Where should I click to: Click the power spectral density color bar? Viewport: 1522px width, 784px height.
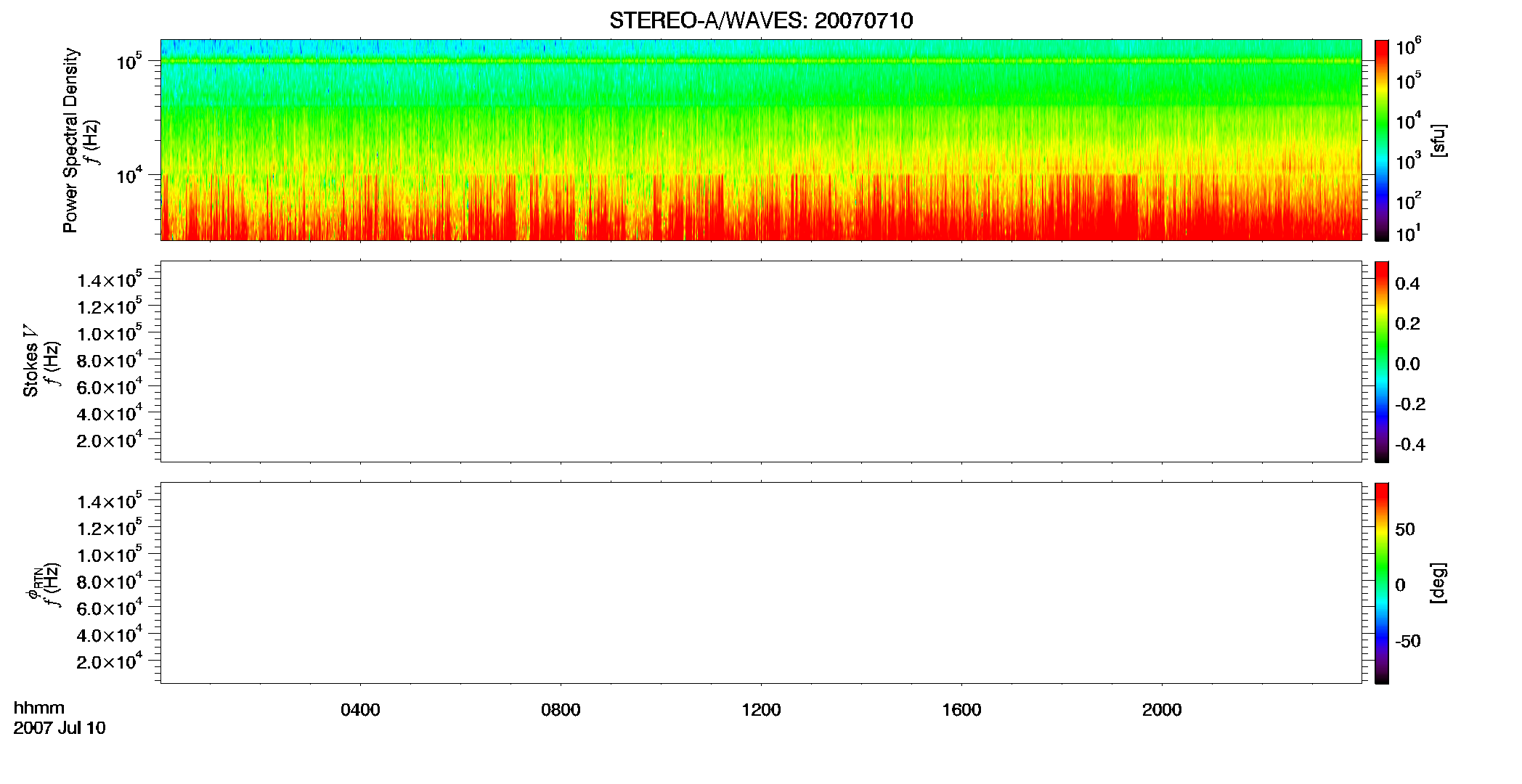1382,140
